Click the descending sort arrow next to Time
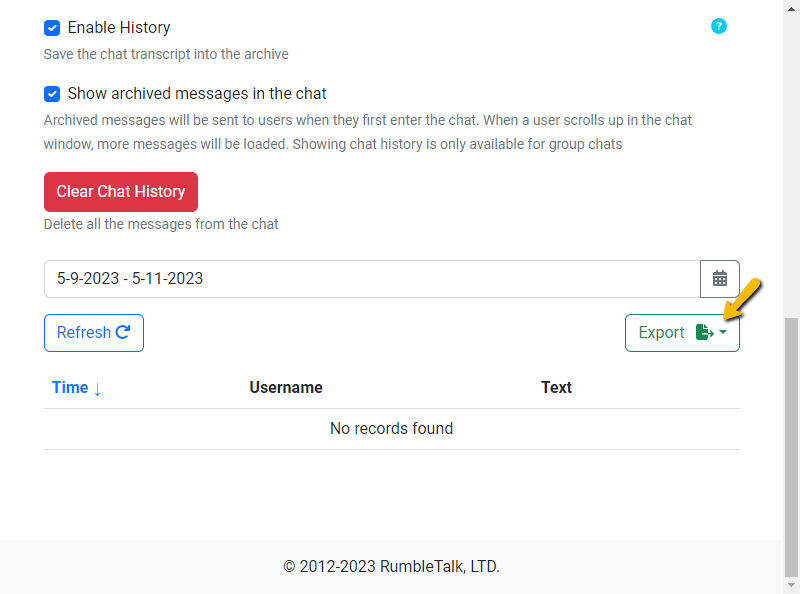Screen dimensions: 800x594 point(98,387)
